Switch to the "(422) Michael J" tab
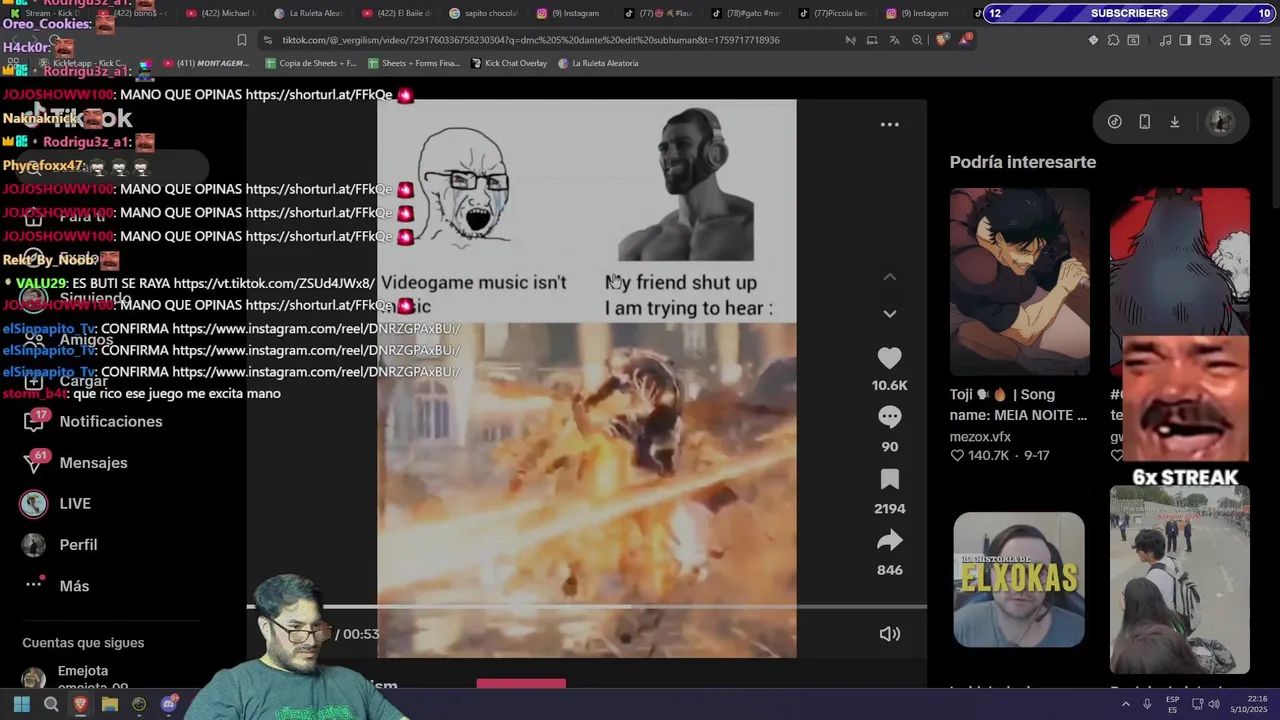 [220, 13]
